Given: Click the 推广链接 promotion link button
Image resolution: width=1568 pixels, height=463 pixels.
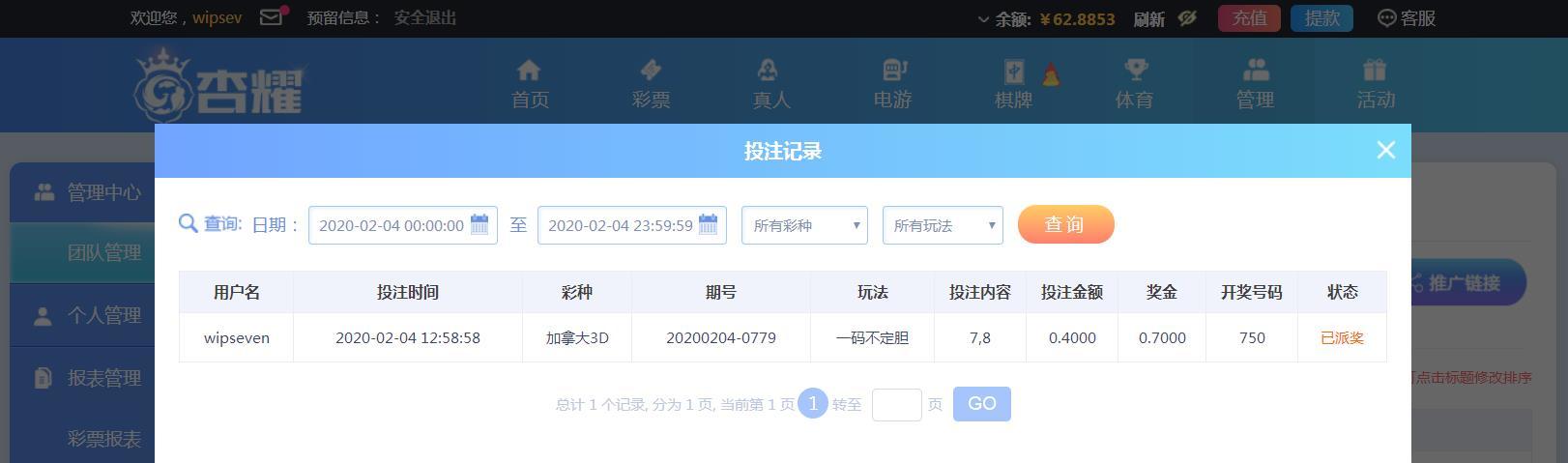Looking at the screenshot, I should click(1469, 283).
